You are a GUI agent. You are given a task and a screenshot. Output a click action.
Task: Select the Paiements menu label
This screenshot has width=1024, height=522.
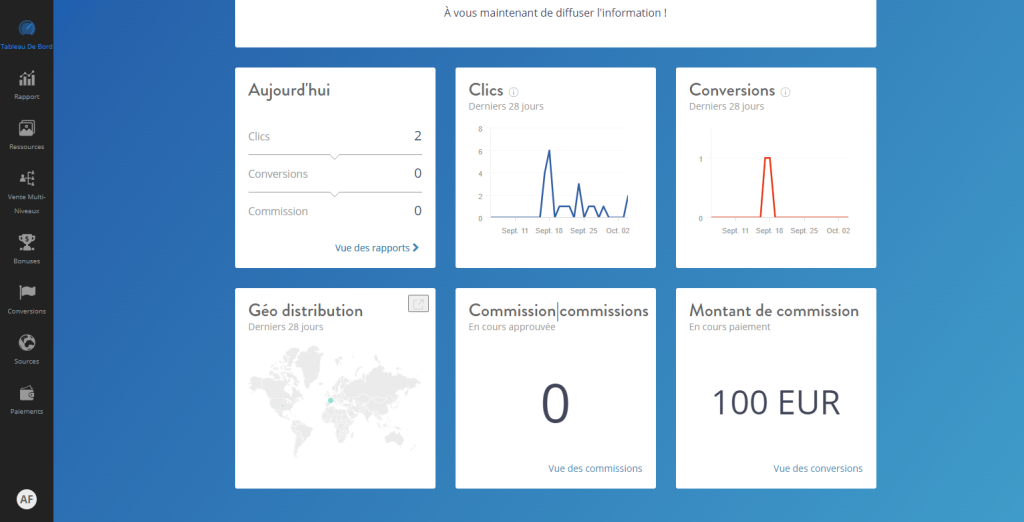(27, 412)
